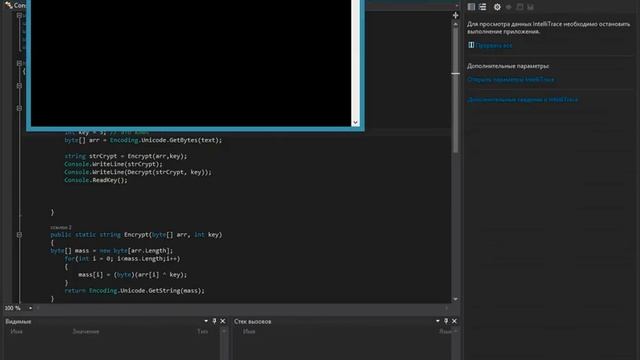The image size is (640, 360).
Task: Click the IntelliTrace message about stopping the application
Action: point(549,28)
